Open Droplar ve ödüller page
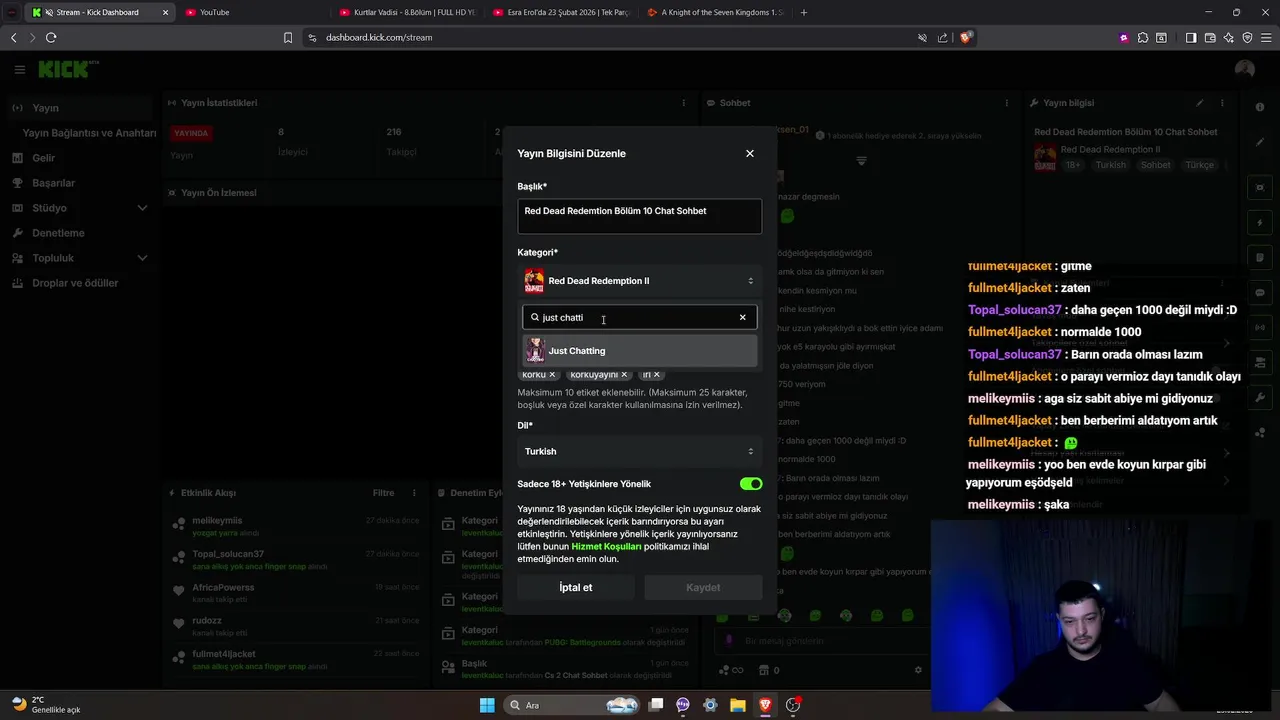Screen dimensions: 1280x720 tap(80, 283)
